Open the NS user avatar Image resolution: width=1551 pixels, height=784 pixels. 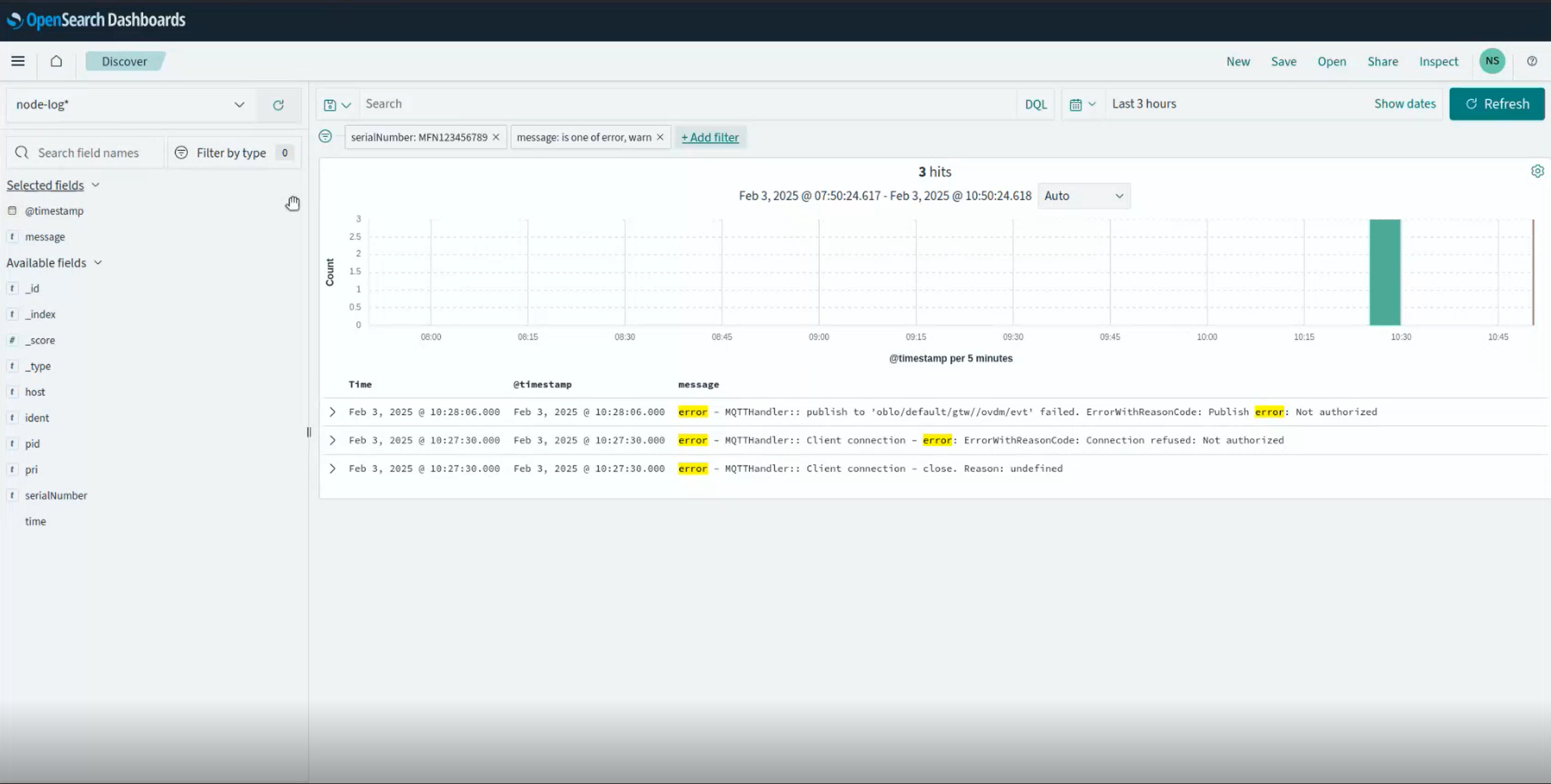click(1492, 61)
